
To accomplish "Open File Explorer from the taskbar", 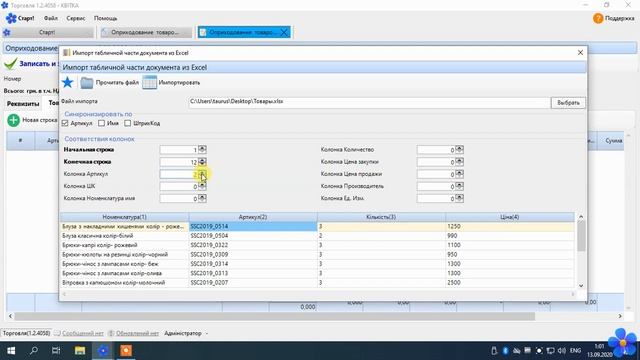I will (80, 351).
